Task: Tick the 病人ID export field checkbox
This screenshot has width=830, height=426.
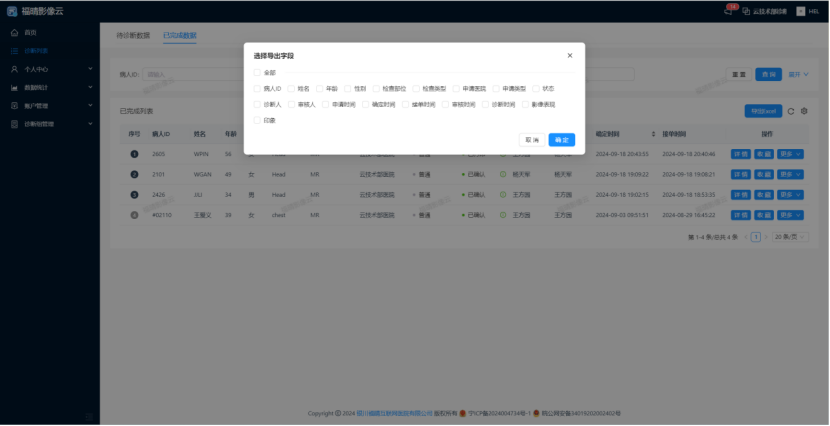Action: pyautogui.click(x=257, y=88)
